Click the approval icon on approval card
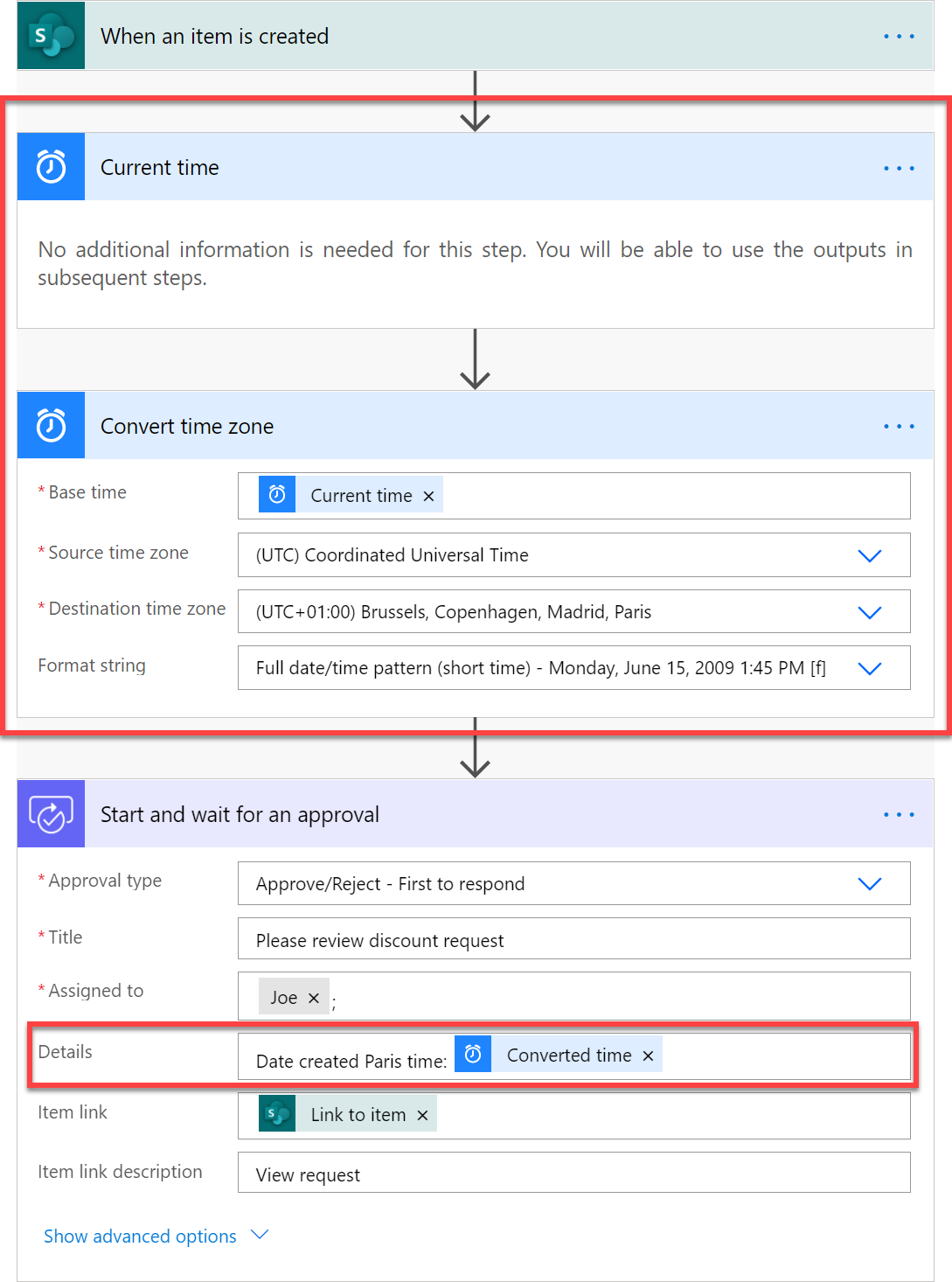This screenshot has width=952, height=1282. click(x=51, y=814)
